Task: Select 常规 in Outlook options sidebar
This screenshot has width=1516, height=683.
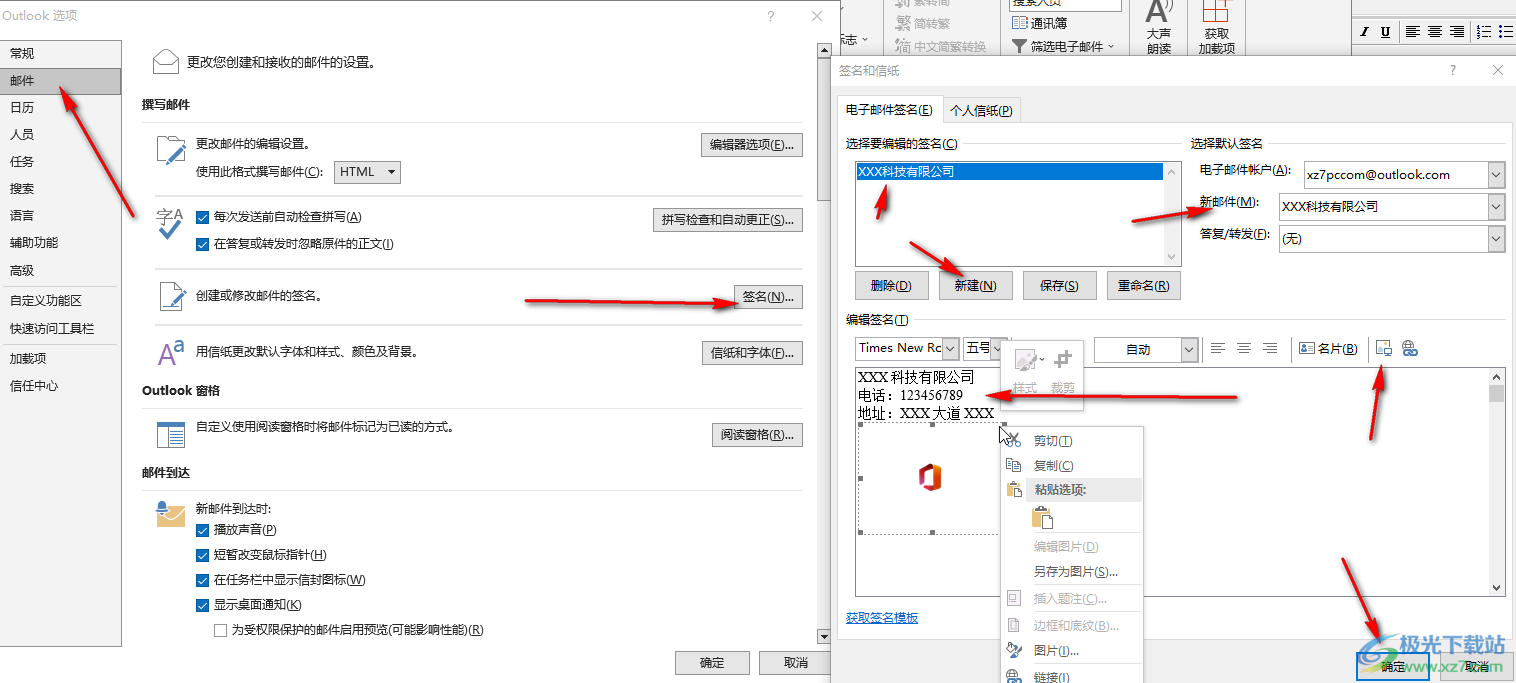Action: (x=60, y=54)
